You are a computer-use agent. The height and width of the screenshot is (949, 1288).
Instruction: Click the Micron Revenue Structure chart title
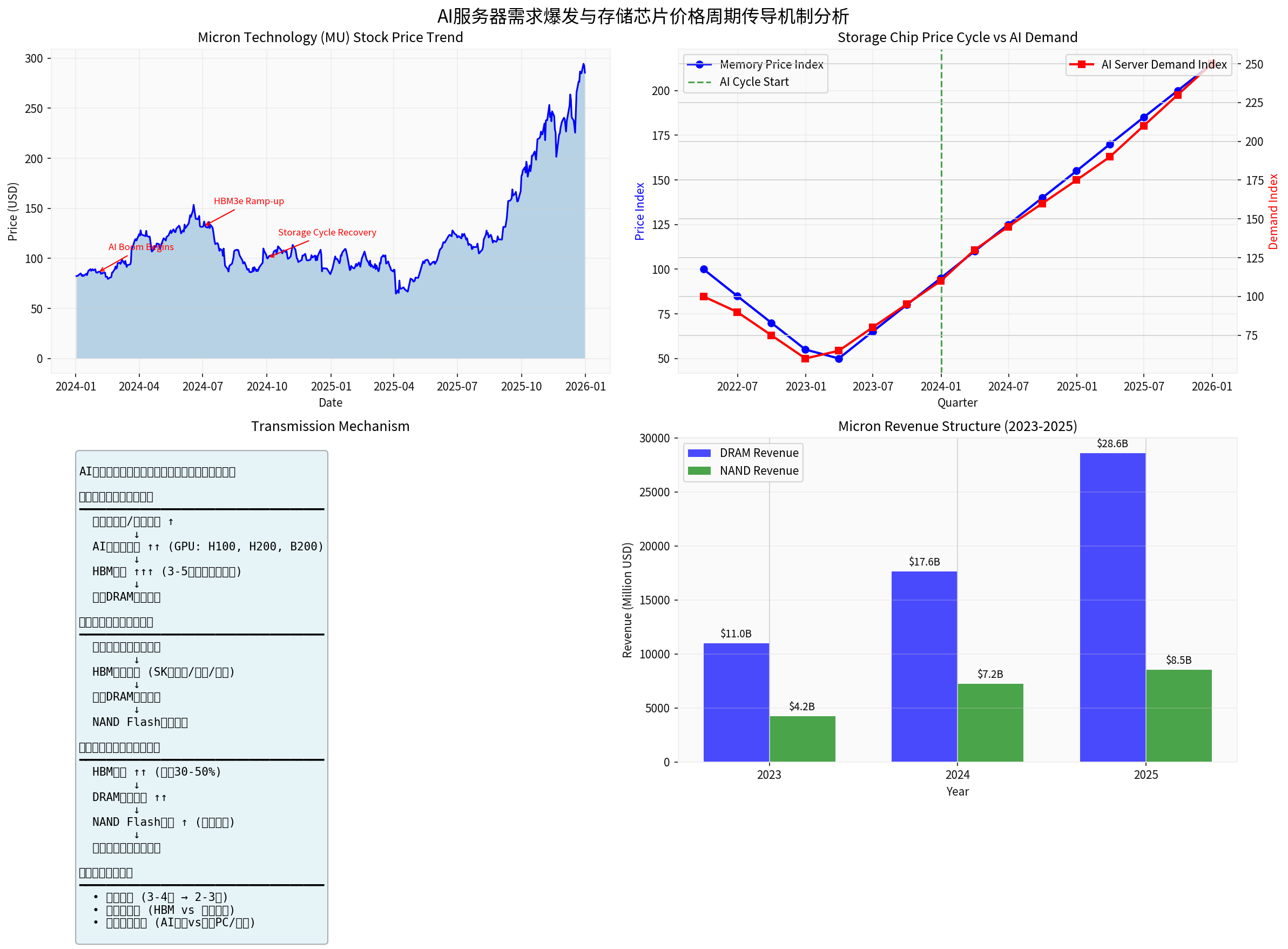pos(957,426)
